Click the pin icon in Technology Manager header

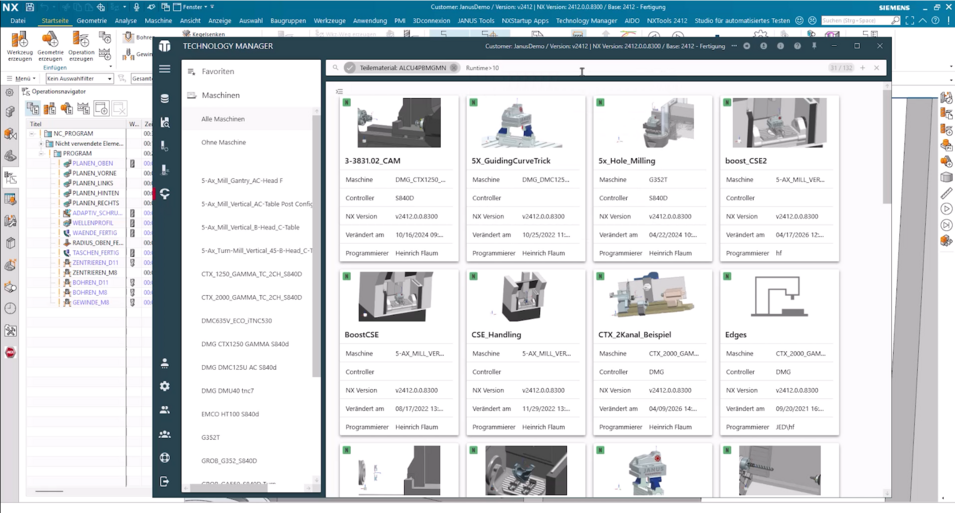click(x=814, y=46)
